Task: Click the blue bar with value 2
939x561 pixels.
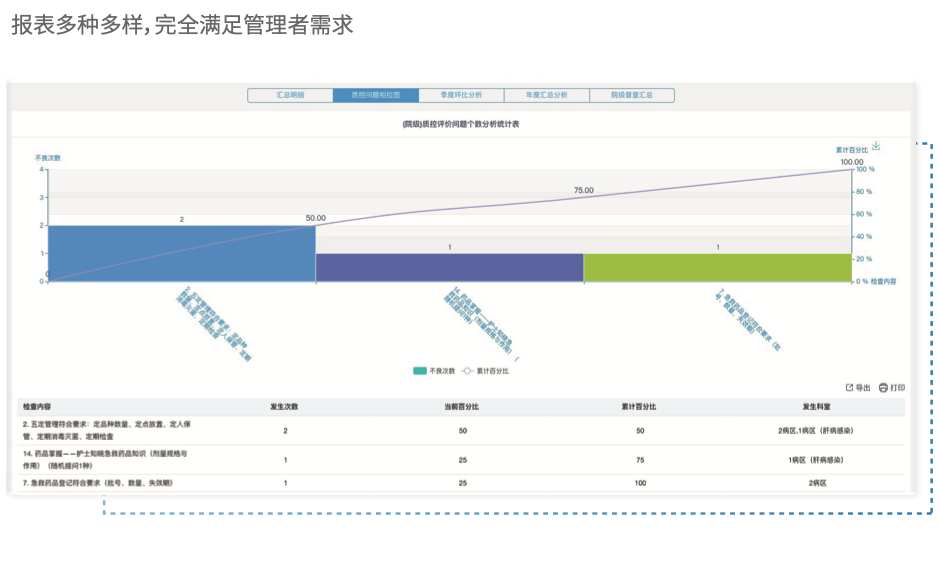Action: 181,253
